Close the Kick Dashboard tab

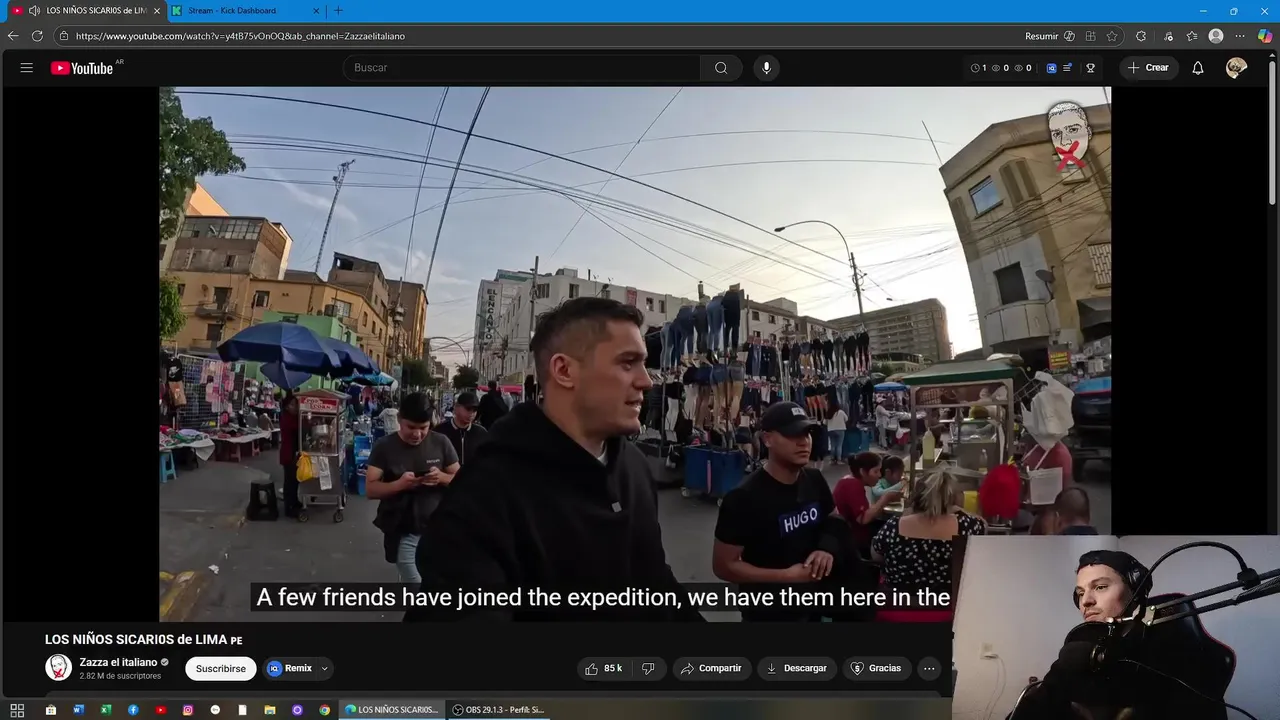(317, 10)
